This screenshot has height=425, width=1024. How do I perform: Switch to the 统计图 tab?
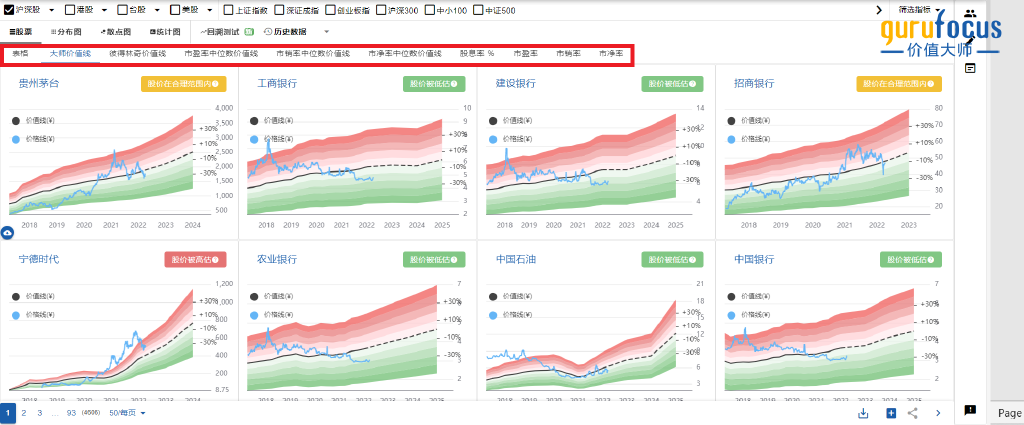[x=165, y=31]
